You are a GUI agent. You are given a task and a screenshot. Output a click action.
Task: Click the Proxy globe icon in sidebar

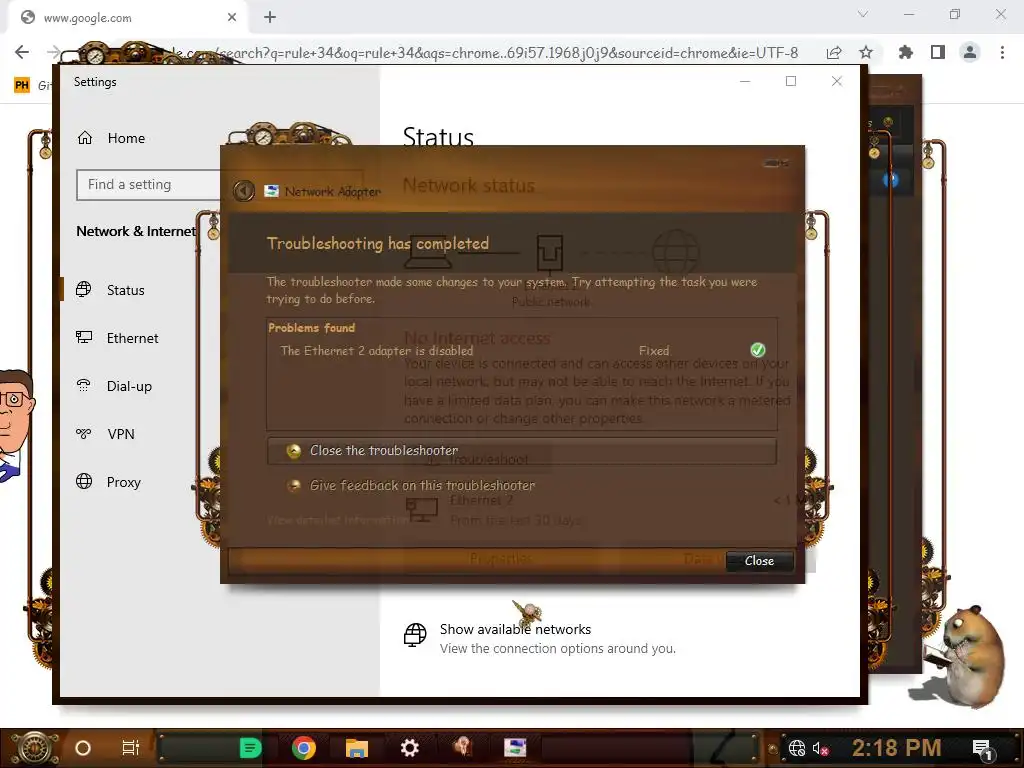tap(84, 481)
